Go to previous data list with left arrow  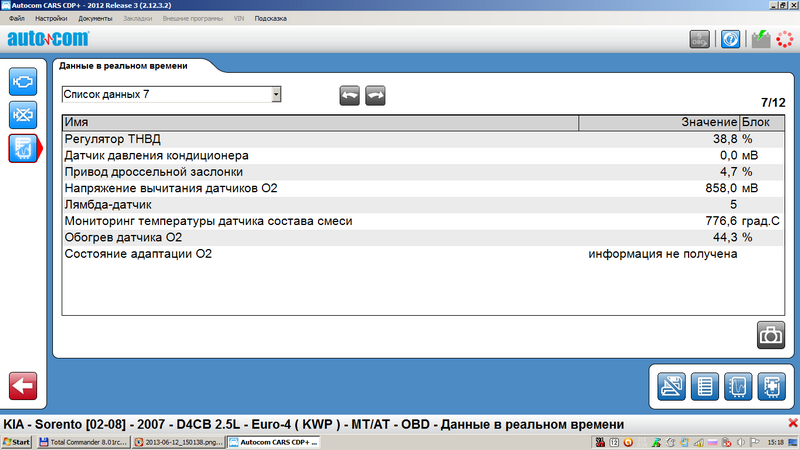click(349, 95)
